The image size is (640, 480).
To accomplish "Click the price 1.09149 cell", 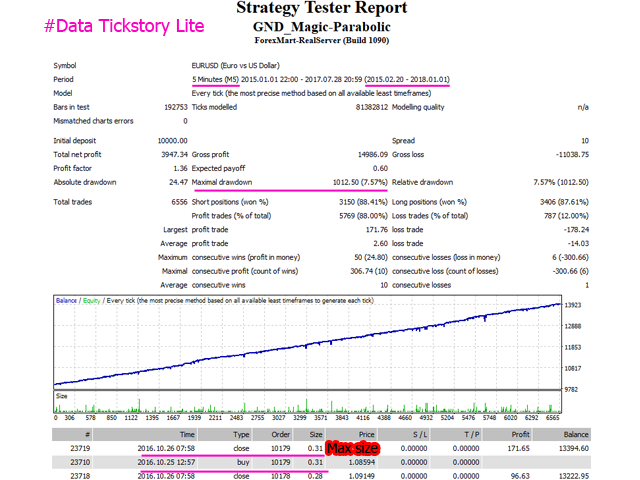I will tap(362, 476).
